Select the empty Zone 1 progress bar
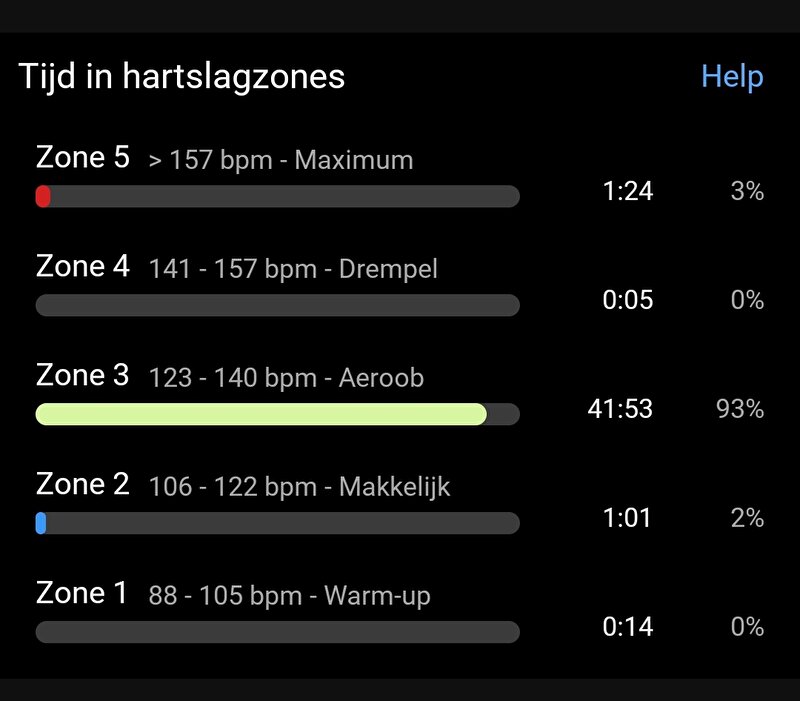 click(x=278, y=632)
